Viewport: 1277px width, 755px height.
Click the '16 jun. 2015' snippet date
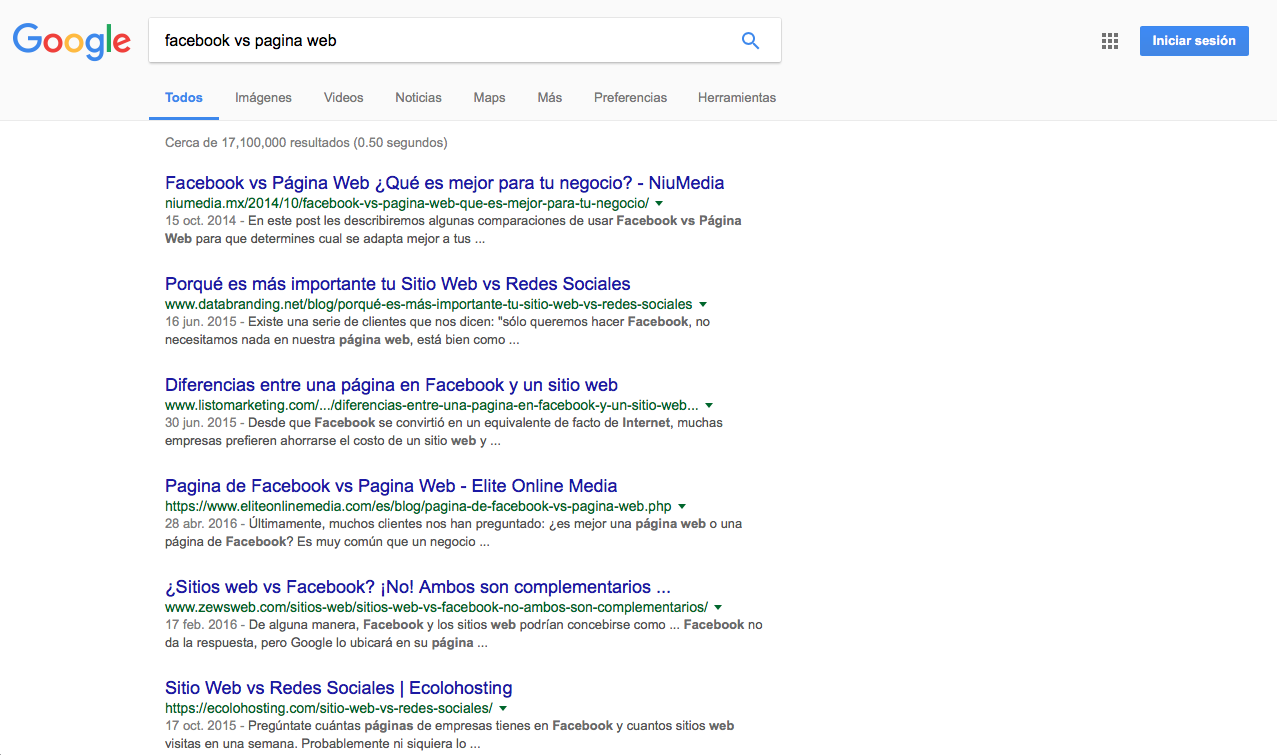click(201, 321)
